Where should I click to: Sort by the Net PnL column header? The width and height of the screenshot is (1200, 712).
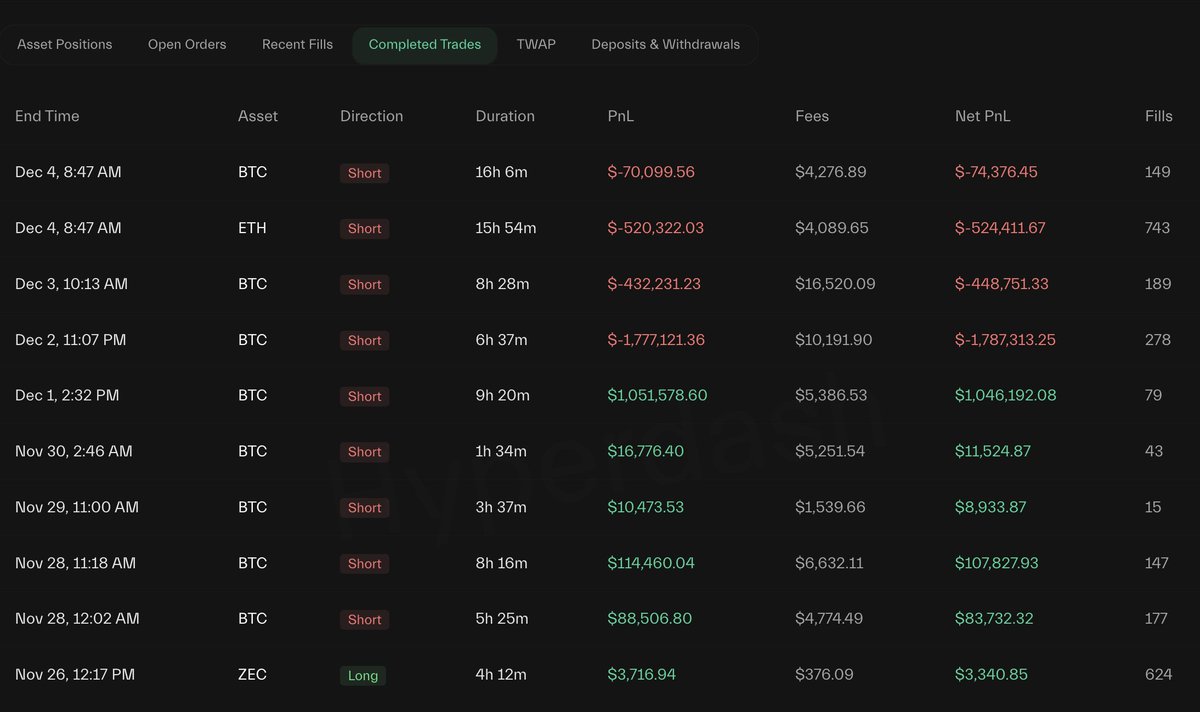tap(983, 116)
